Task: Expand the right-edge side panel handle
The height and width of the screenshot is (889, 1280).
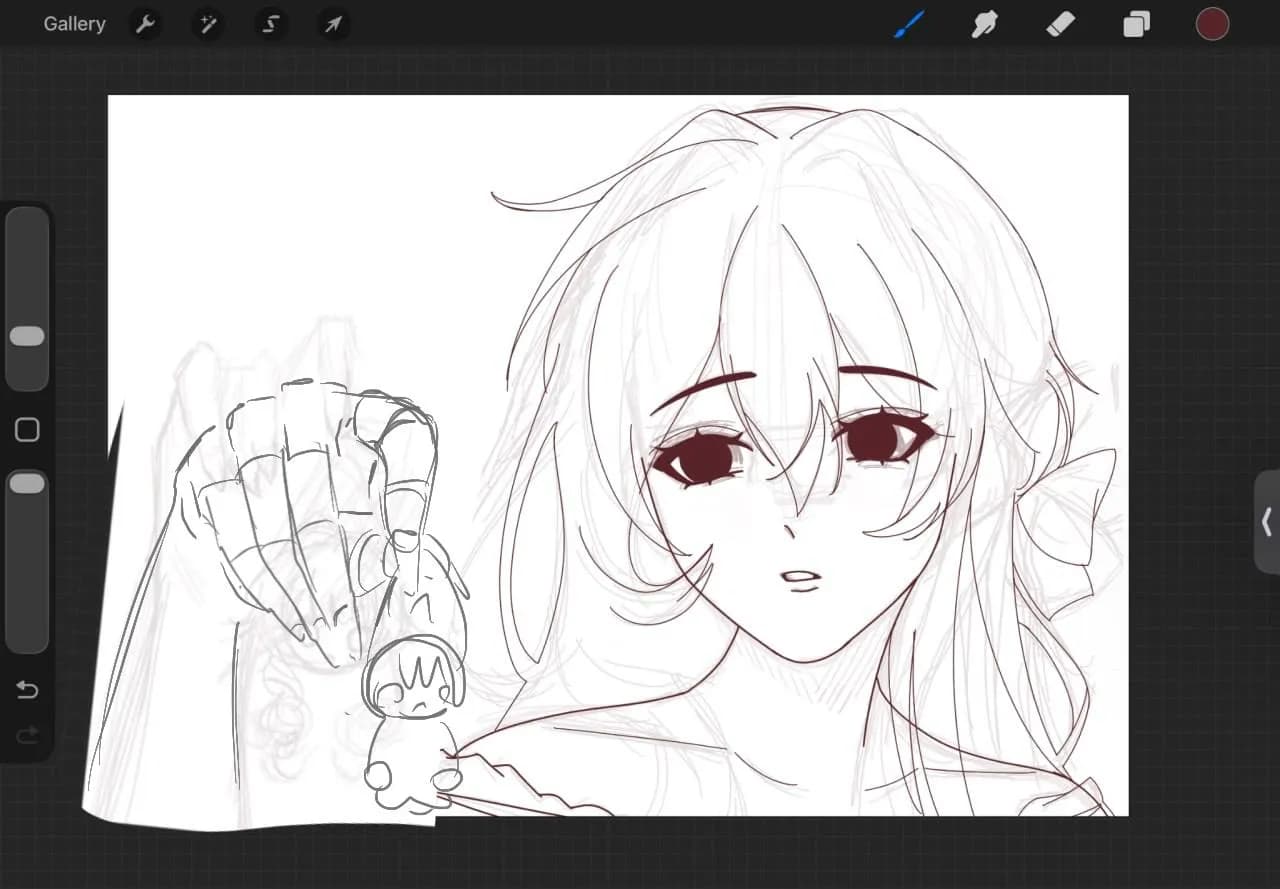Action: click(1267, 522)
